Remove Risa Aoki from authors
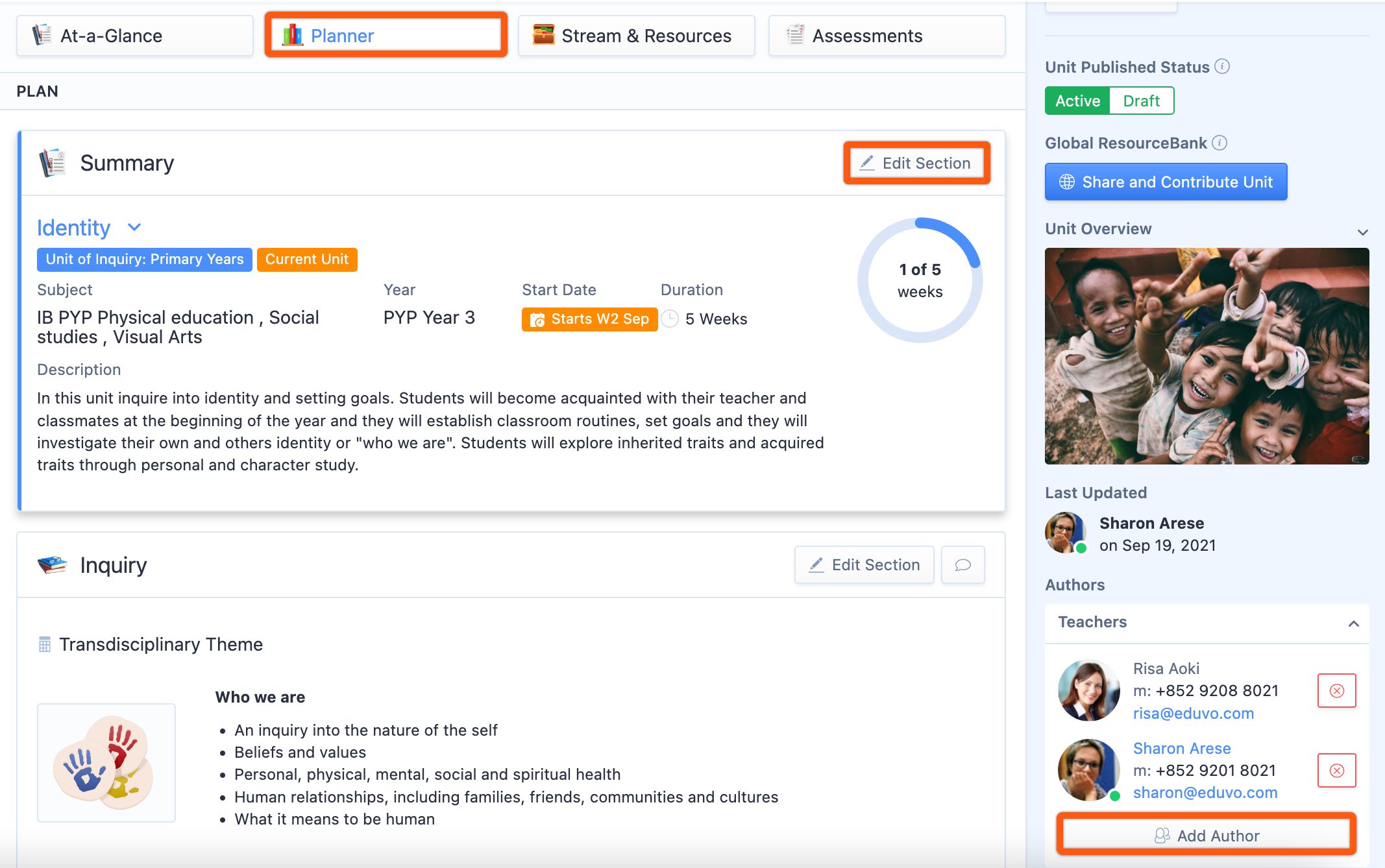The height and width of the screenshot is (868, 1385). pos(1336,691)
